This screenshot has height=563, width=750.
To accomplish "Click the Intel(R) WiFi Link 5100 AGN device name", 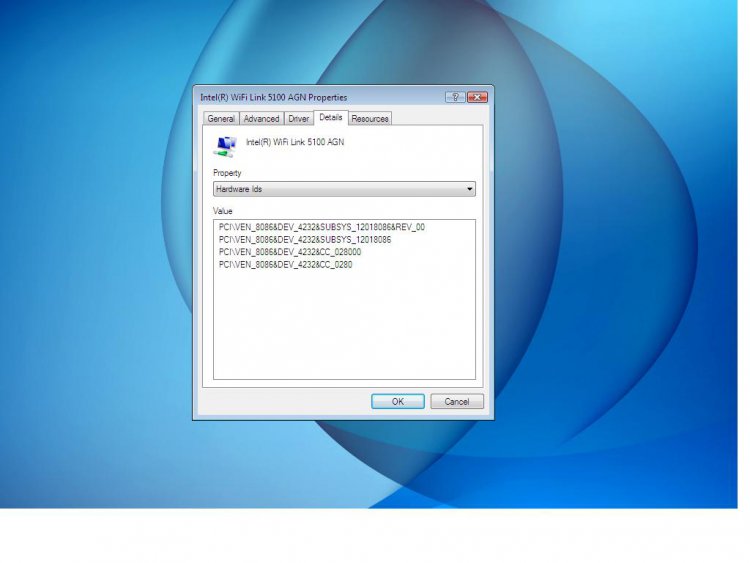I will pyautogui.click(x=295, y=142).
